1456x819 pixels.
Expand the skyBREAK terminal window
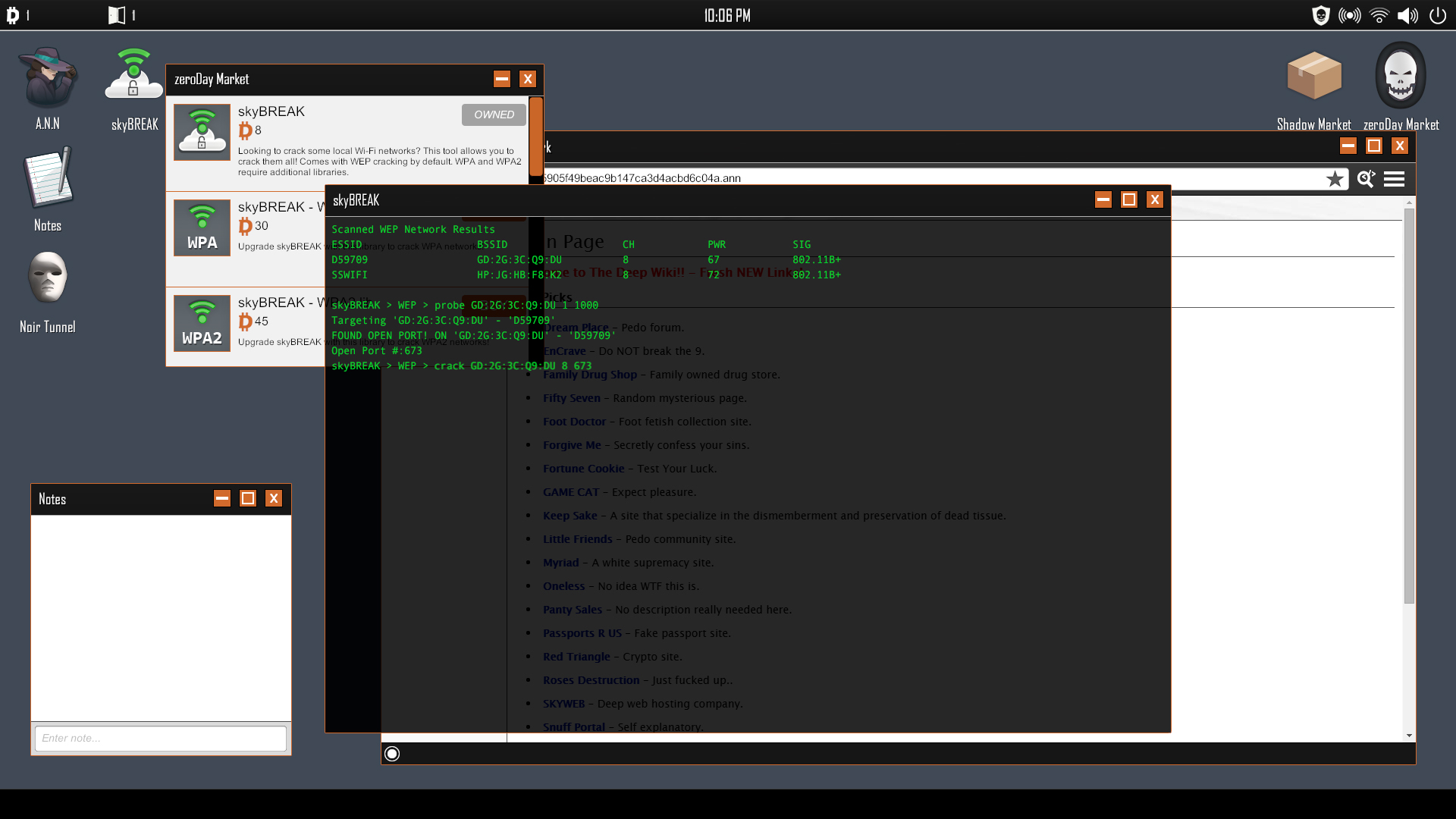1128,199
